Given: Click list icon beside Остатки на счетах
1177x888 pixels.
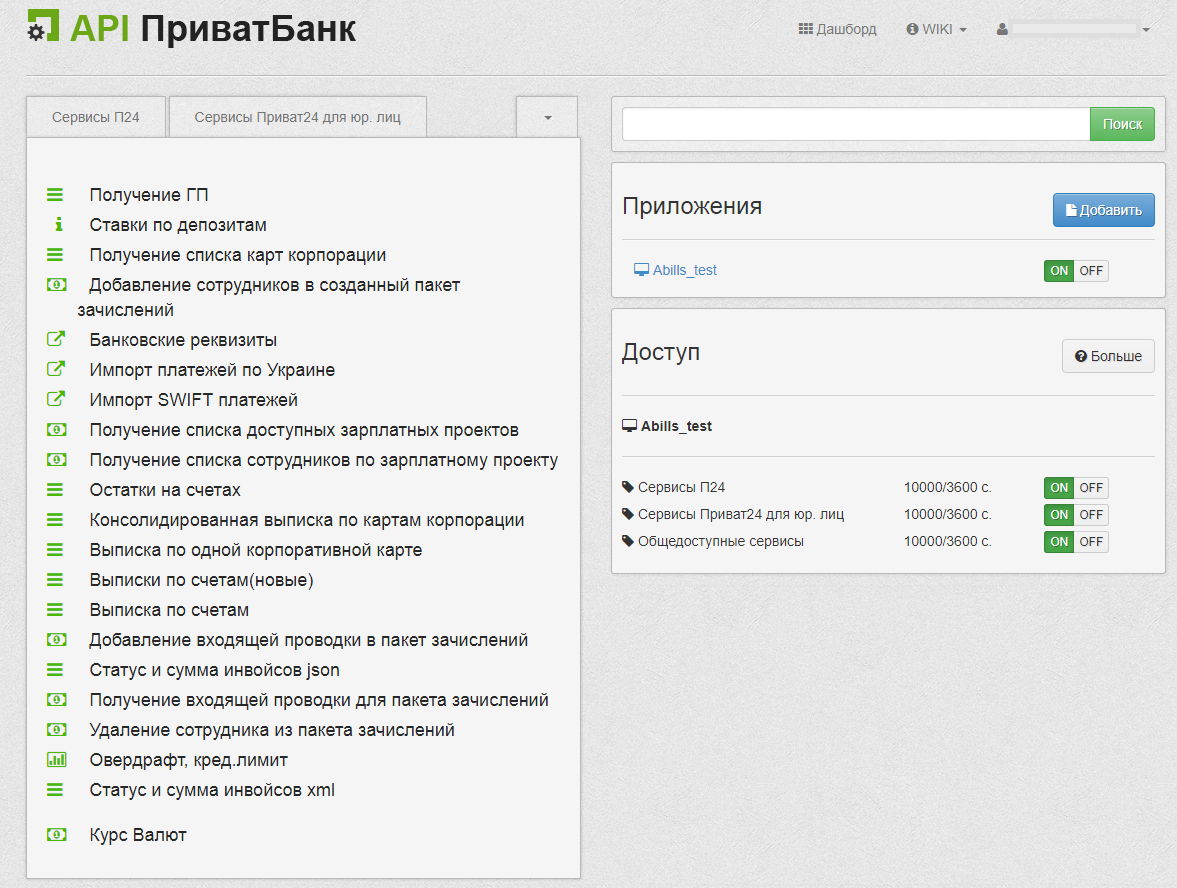Looking at the screenshot, I should tap(55, 489).
